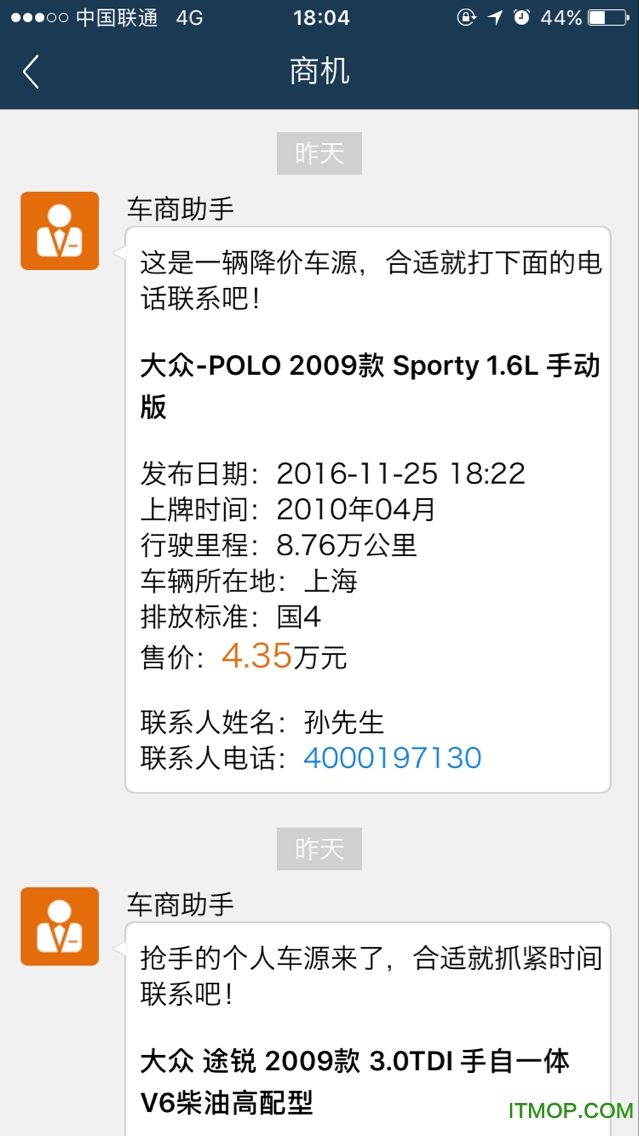This screenshot has width=639, height=1136.
Task: Open the ITMOP.COM watermark link
Action: click(x=568, y=1108)
